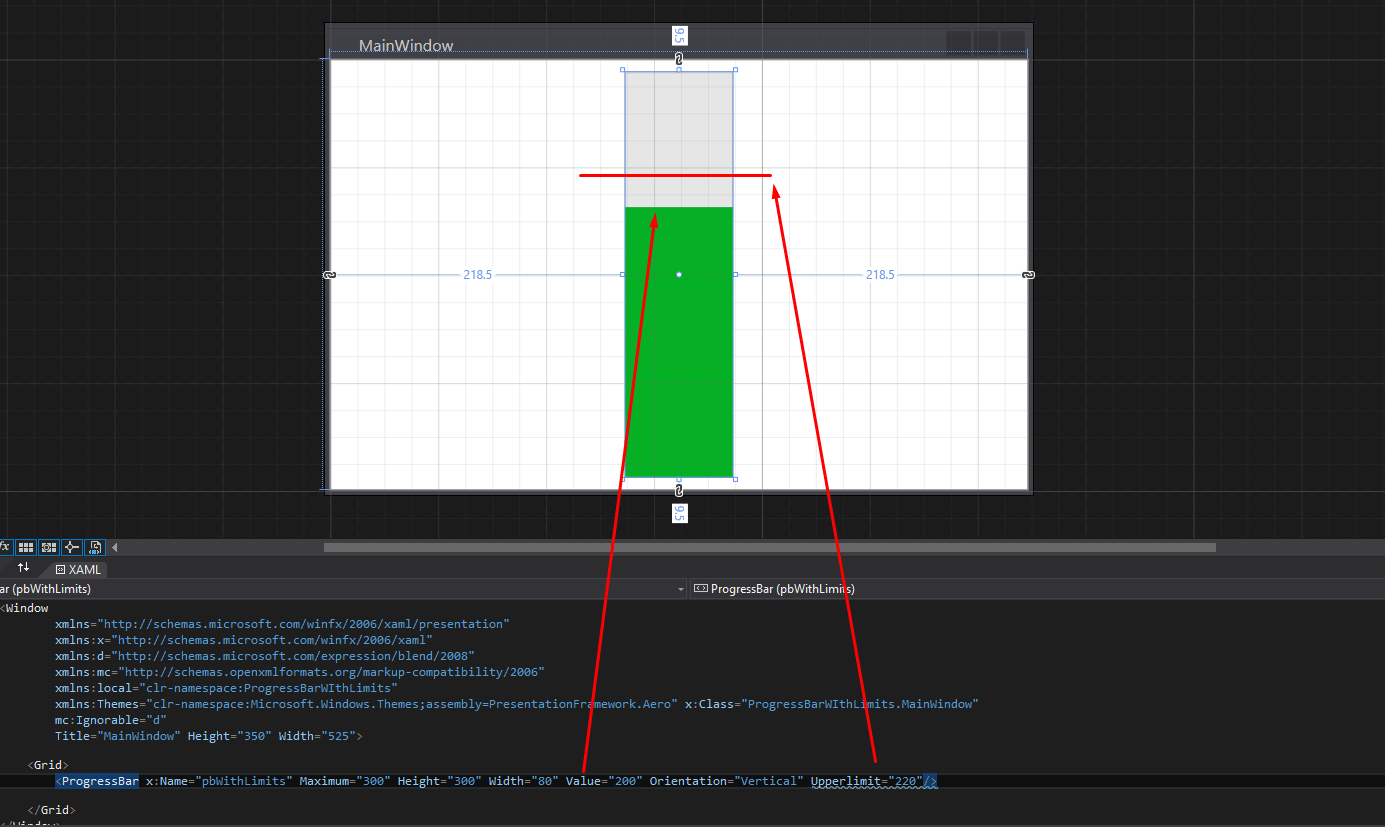The height and width of the screenshot is (827, 1385).
Task: Click the ProgressBar element icon in the breadcrumb
Action: (x=702, y=588)
